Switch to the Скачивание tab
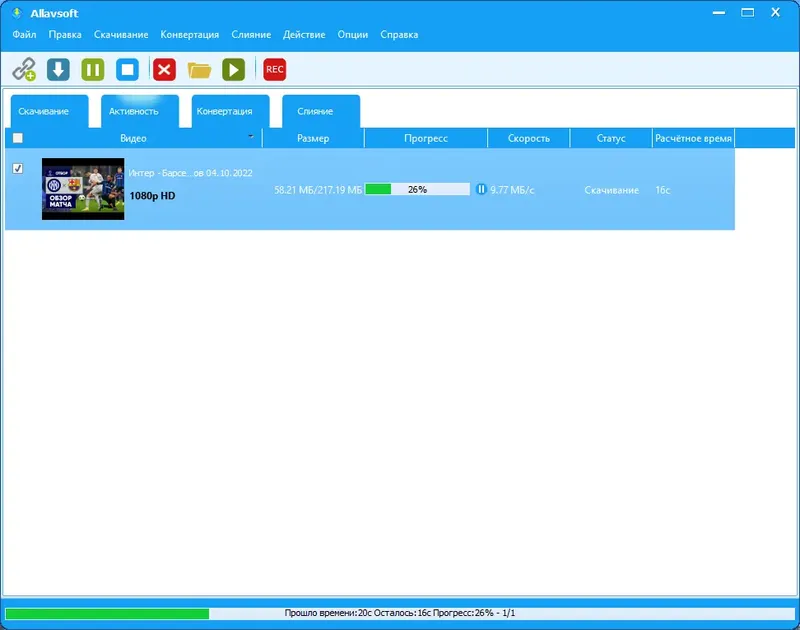 [49, 111]
